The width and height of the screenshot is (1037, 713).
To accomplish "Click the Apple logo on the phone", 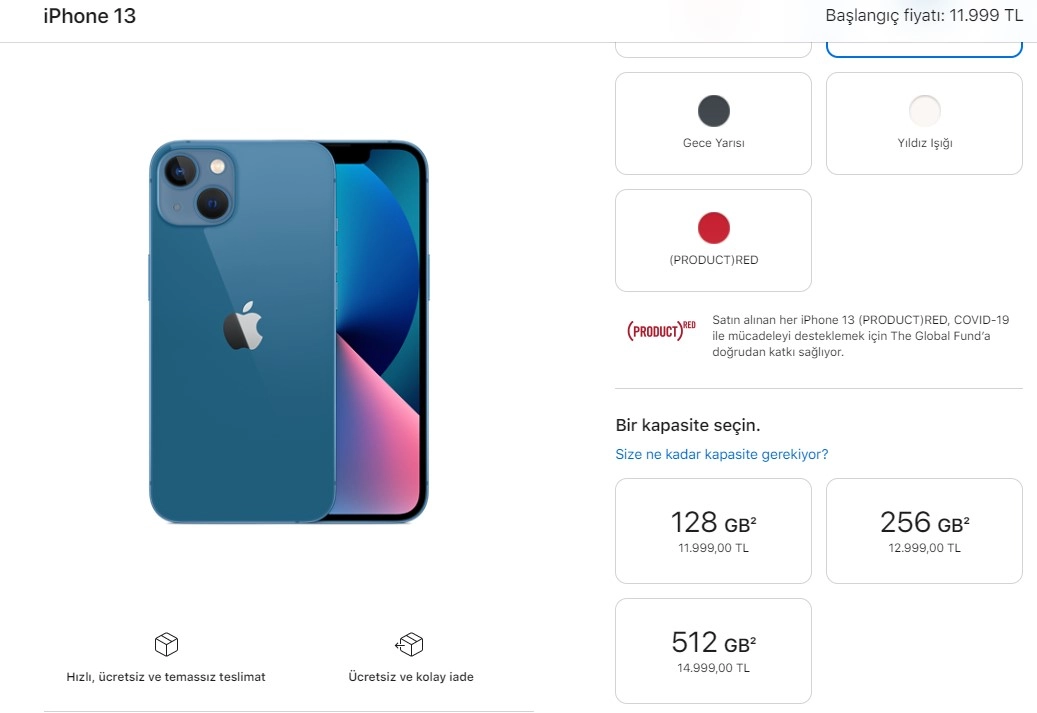I will tap(243, 325).
